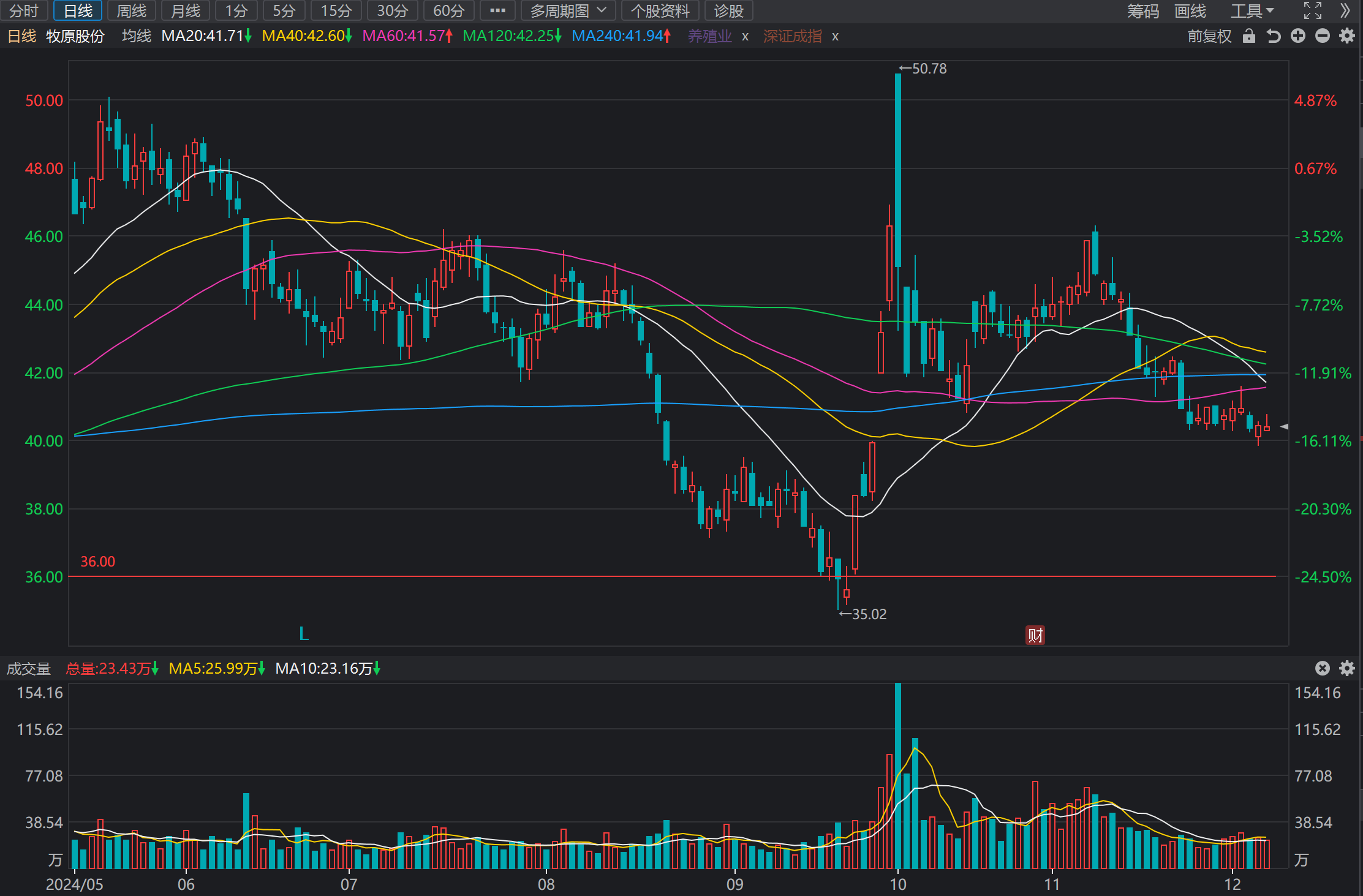1363x896 pixels.
Task: Open the 个股资料 stock info button
Action: pos(660,10)
